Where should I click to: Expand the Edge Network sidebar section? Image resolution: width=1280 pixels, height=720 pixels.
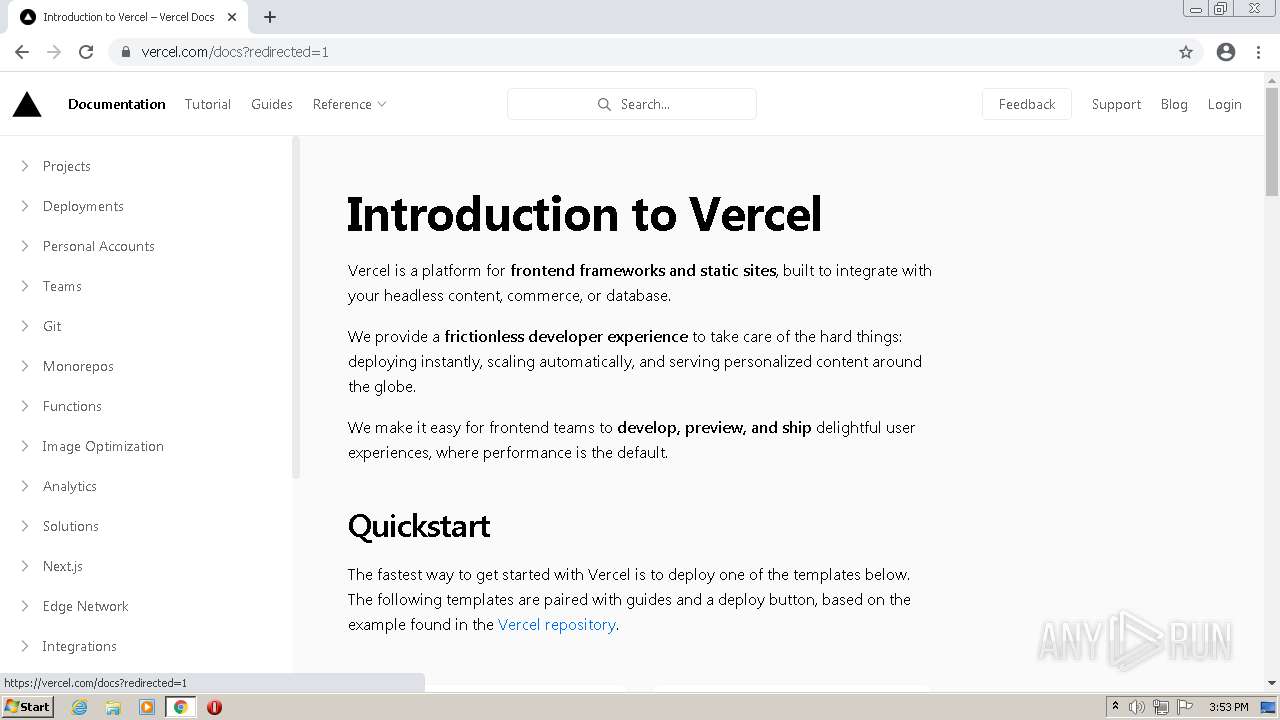[85, 606]
